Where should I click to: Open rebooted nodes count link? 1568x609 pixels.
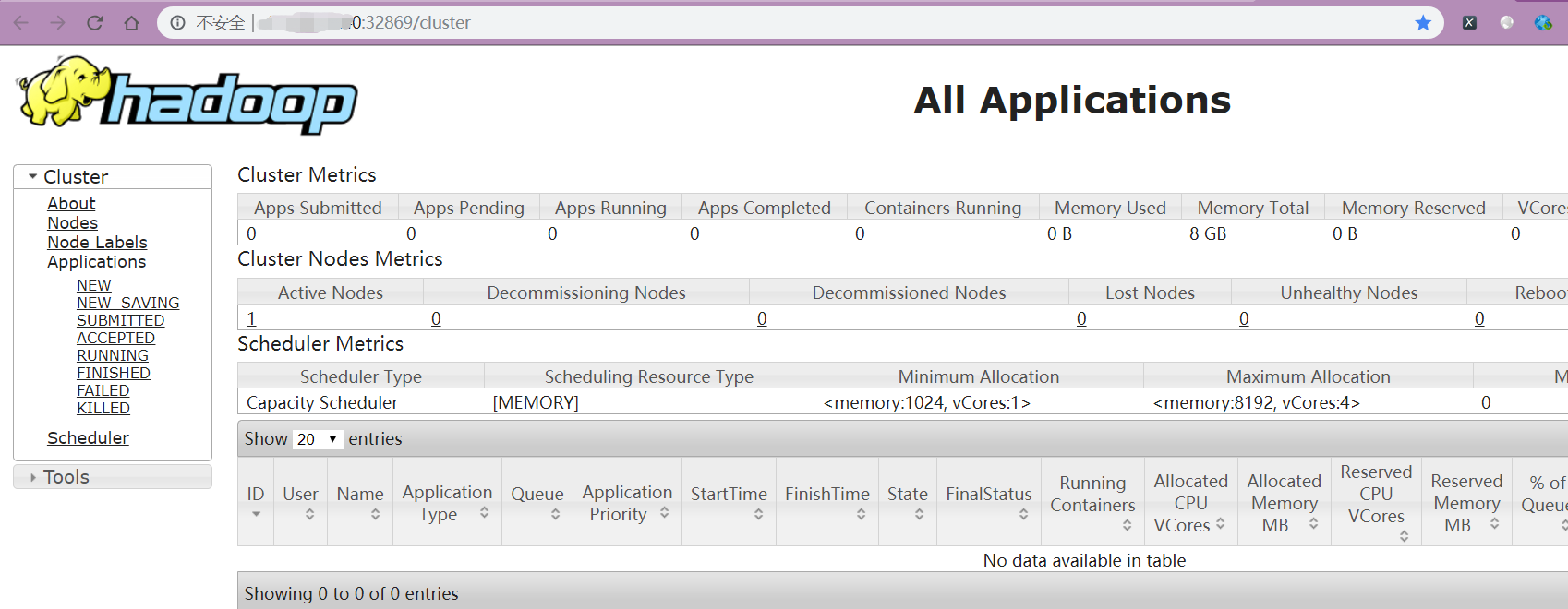pyautogui.click(x=1479, y=318)
